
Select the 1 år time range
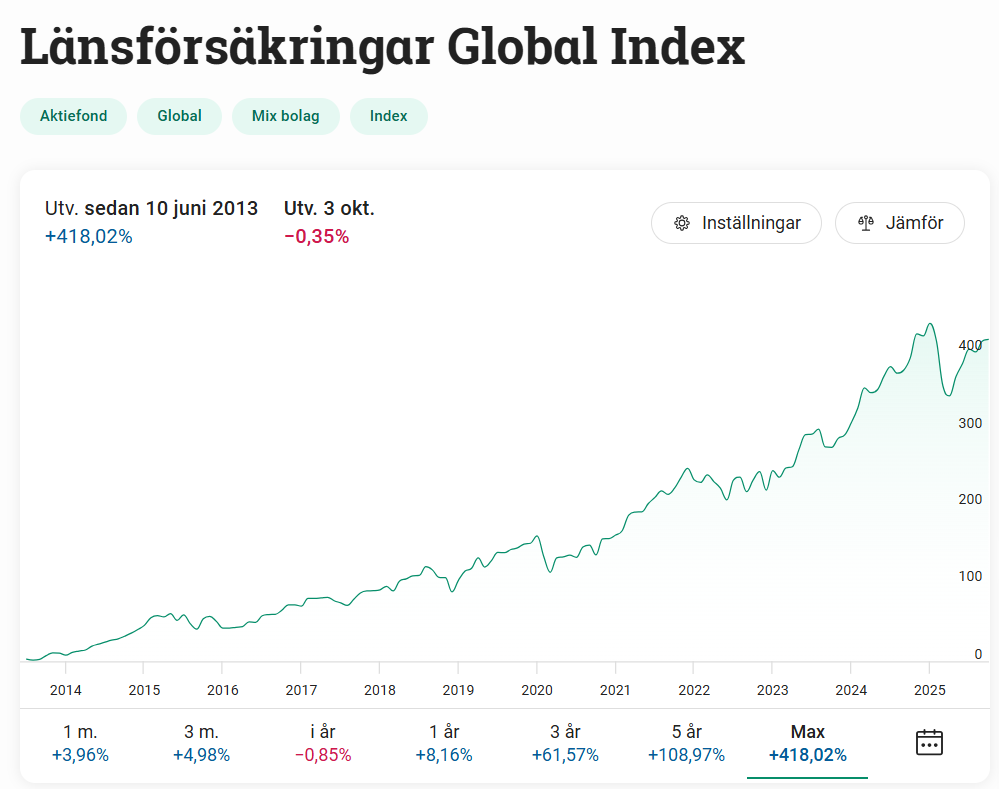pos(444,743)
